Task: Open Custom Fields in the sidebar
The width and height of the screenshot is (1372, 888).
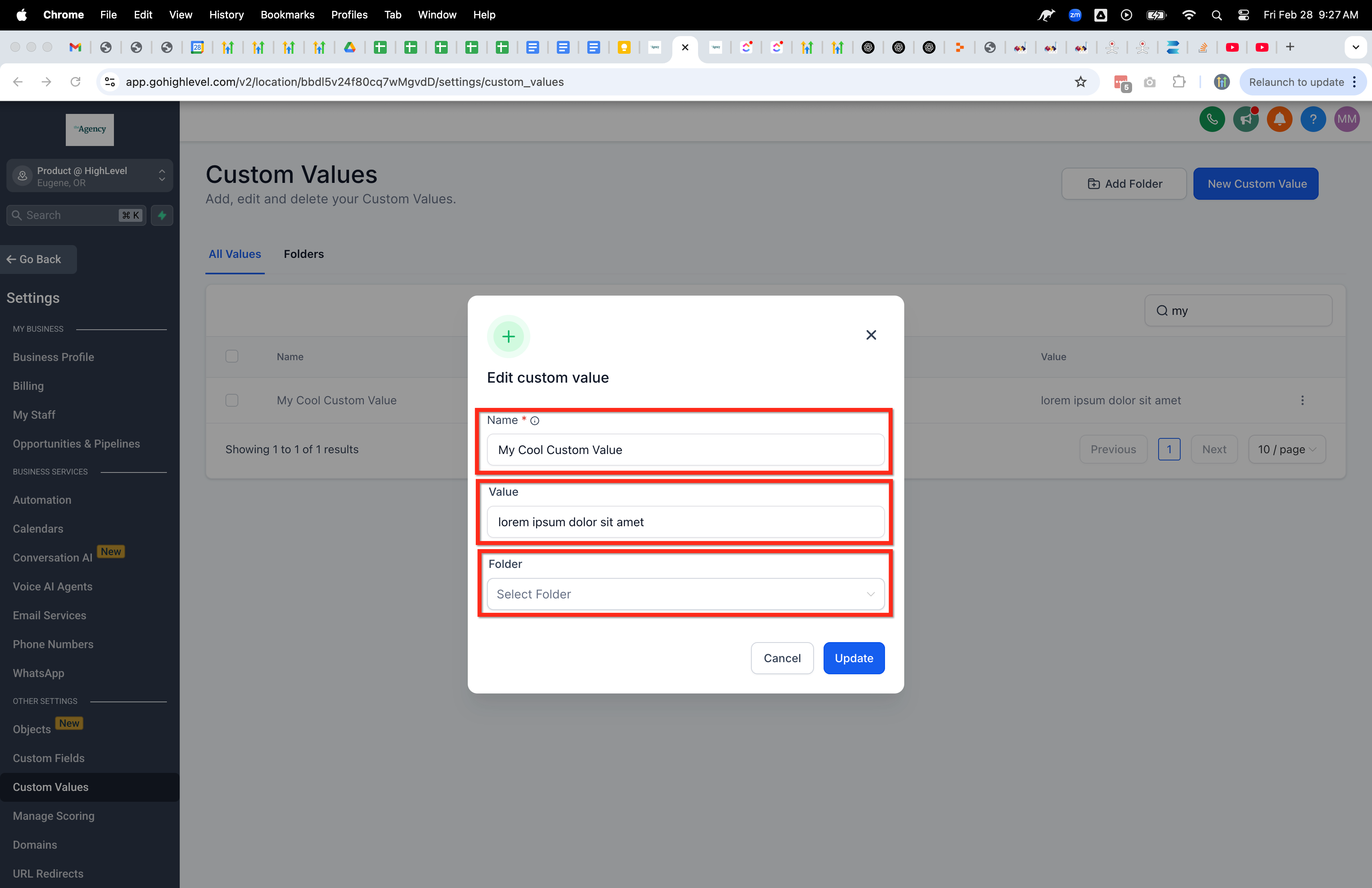Action: click(49, 758)
